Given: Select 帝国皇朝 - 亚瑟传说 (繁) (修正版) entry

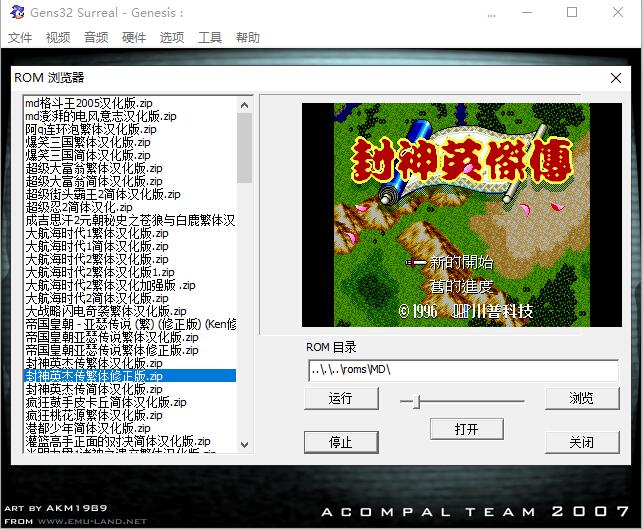Looking at the screenshot, I should pyautogui.click(x=130, y=324).
